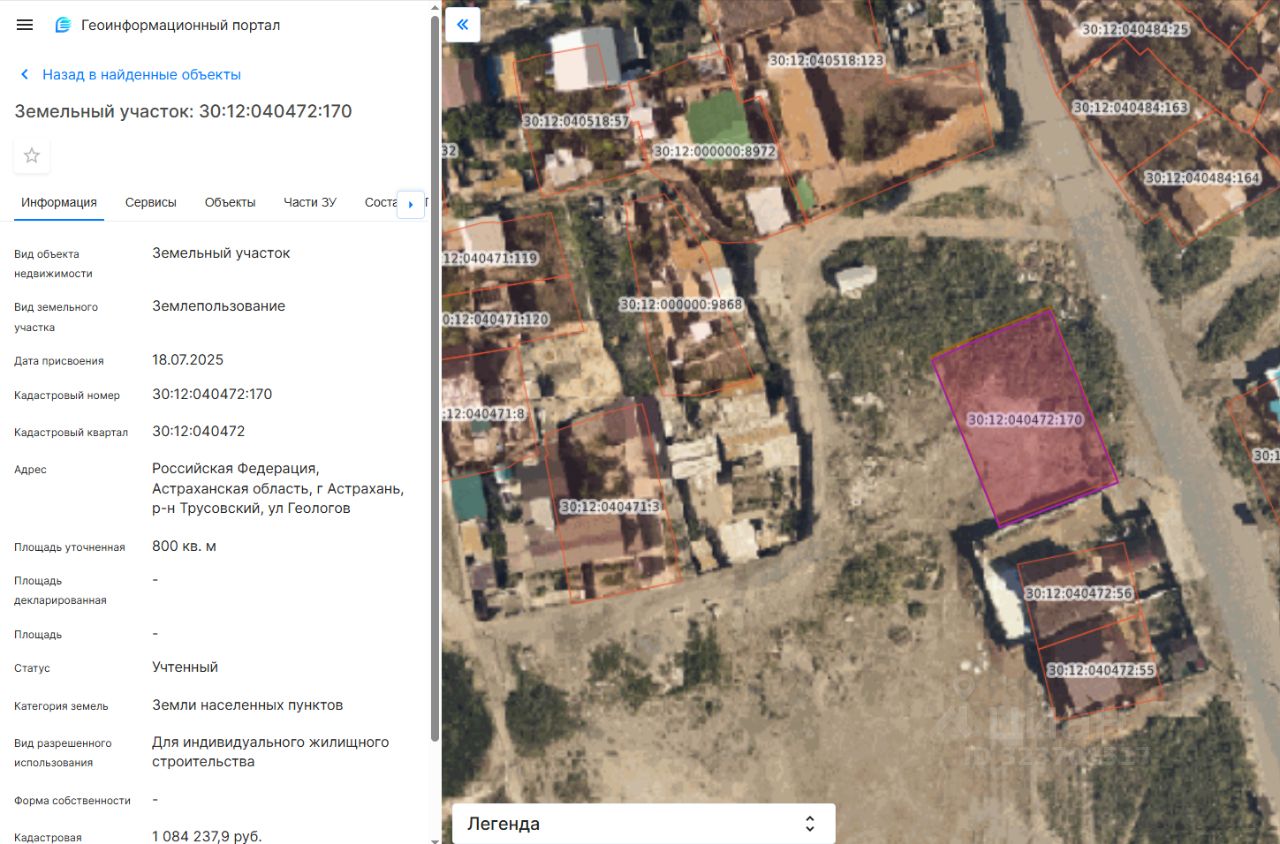Click map parcel label 30:12:040472:56
The height and width of the screenshot is (844, 1280).
tap(1078, 593)
